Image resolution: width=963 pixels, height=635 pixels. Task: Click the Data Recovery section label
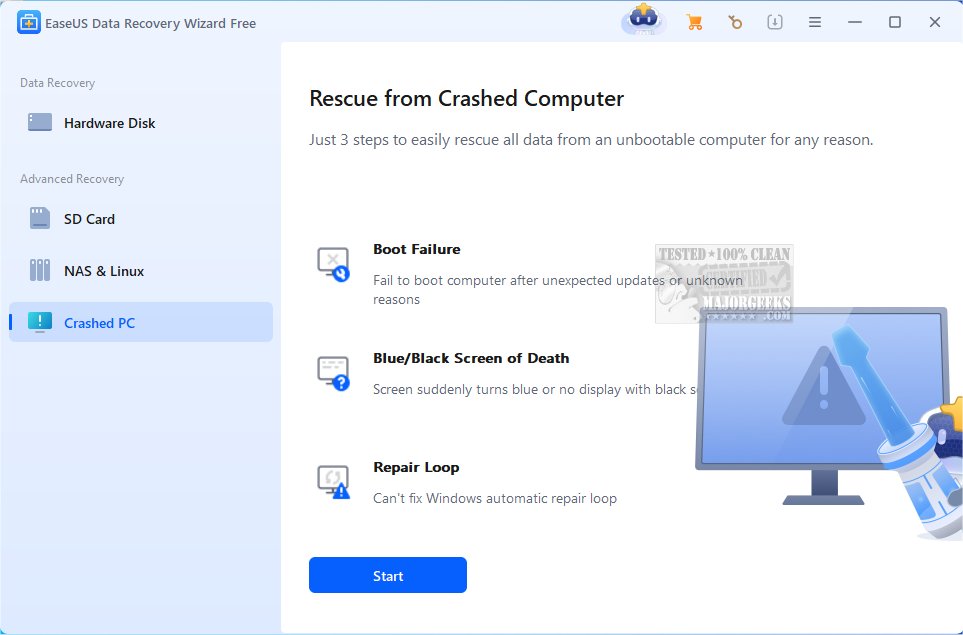[x=57, y=83]
